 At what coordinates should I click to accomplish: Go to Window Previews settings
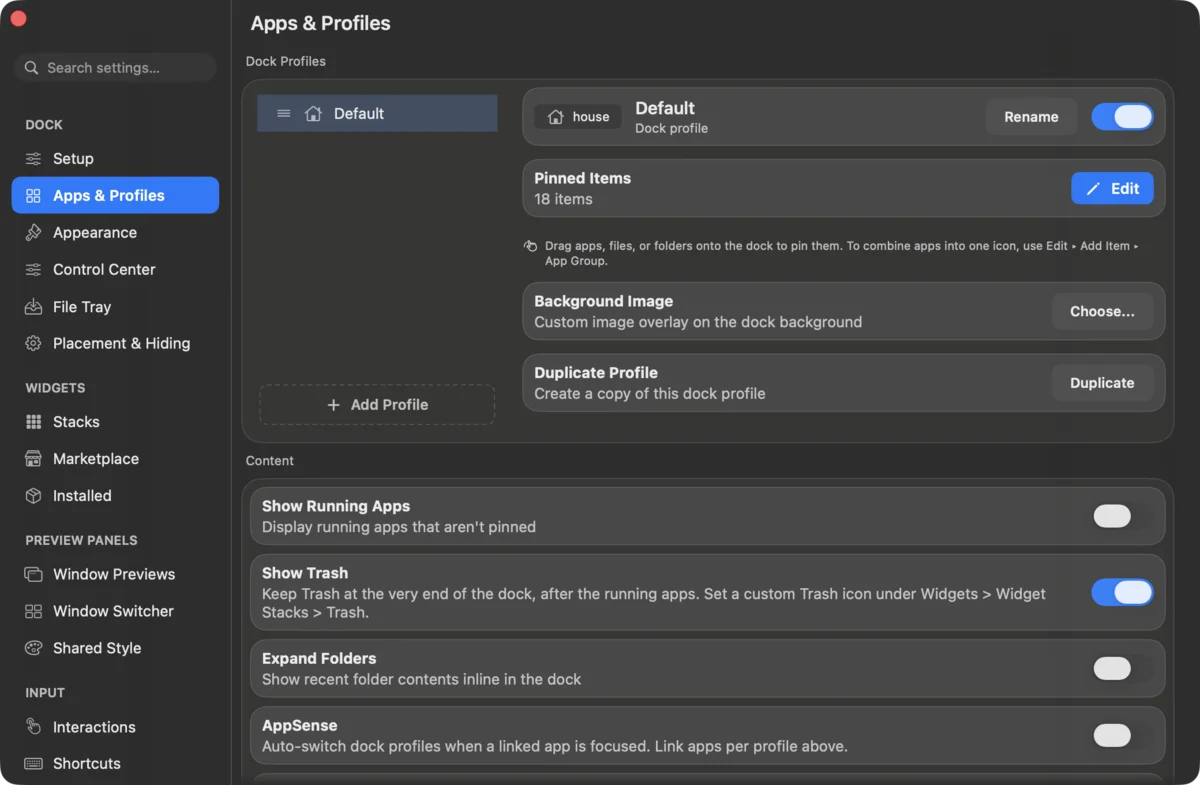[x=115, y=574]
